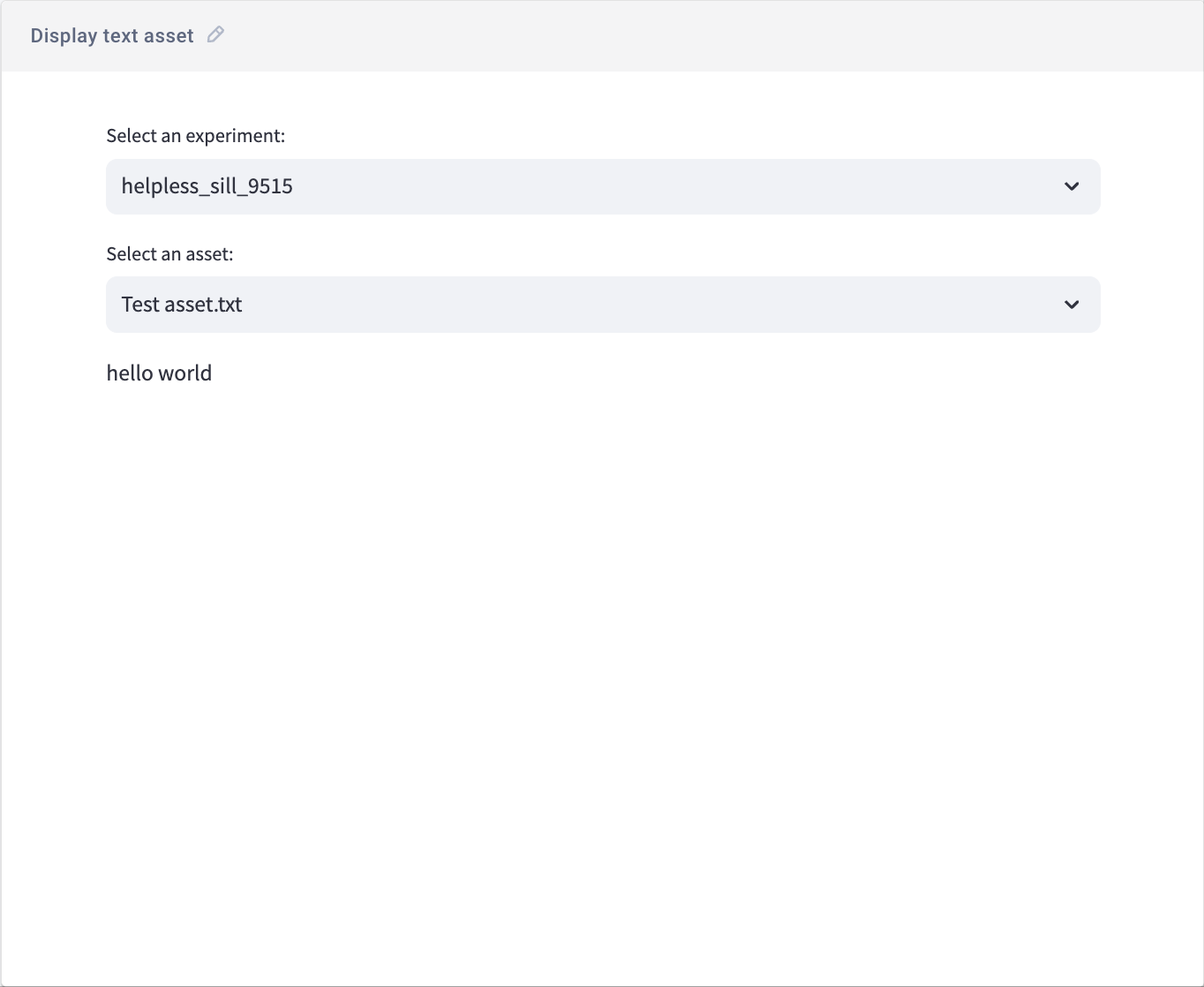Click the 'Display text asset' panel title
Screen dimensions: 1204x987
pos(112,34)
